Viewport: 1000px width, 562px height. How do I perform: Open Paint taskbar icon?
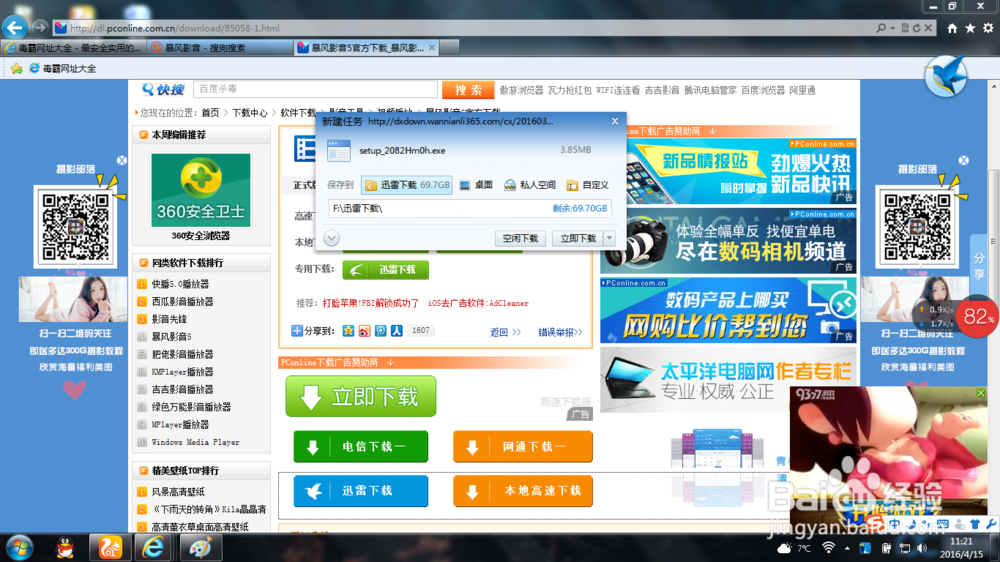click(x=200, y=548)
